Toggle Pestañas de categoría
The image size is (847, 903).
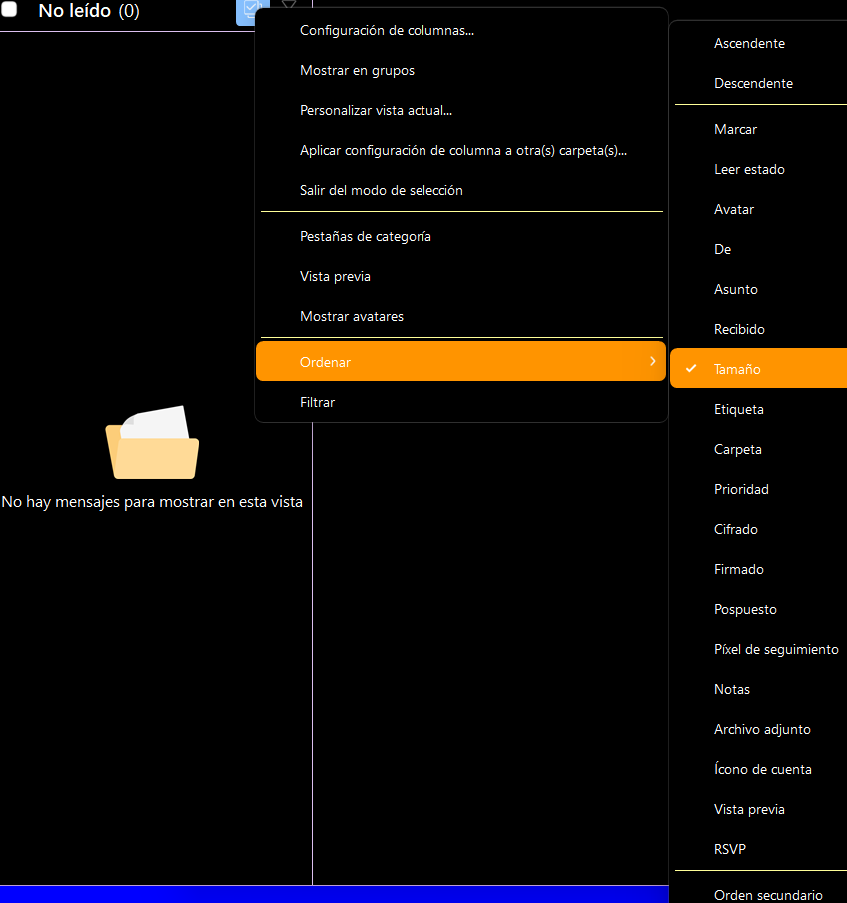click(365, 236)
